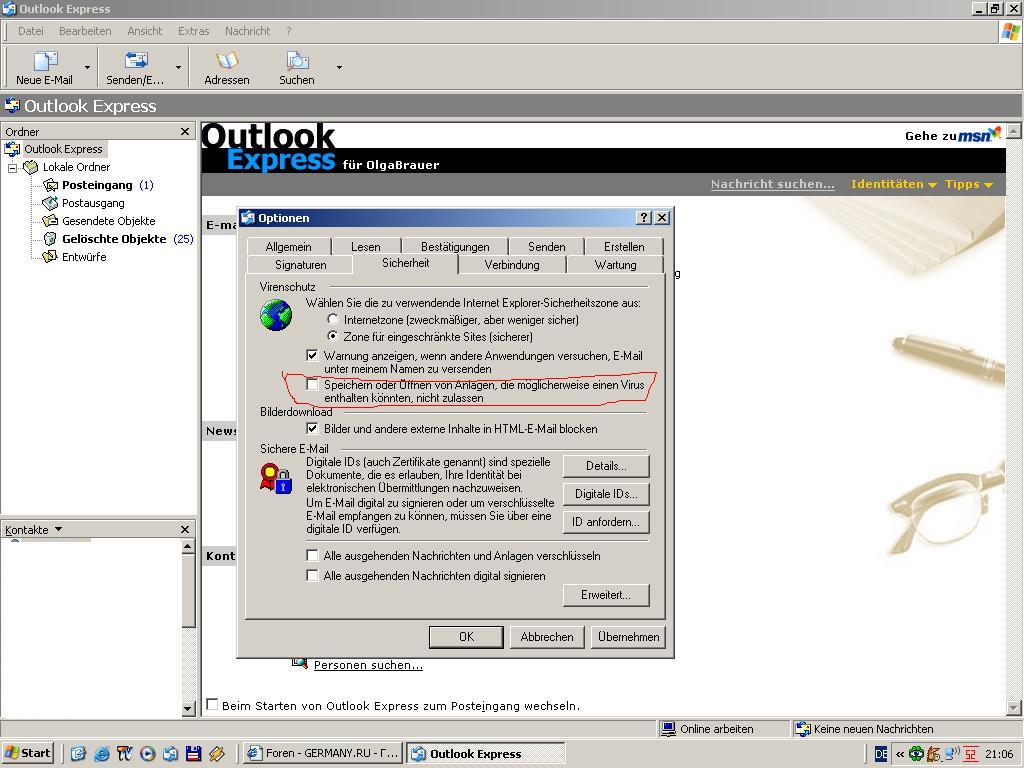Select Outlook Express root in folder tree

(x=63, y=149)
